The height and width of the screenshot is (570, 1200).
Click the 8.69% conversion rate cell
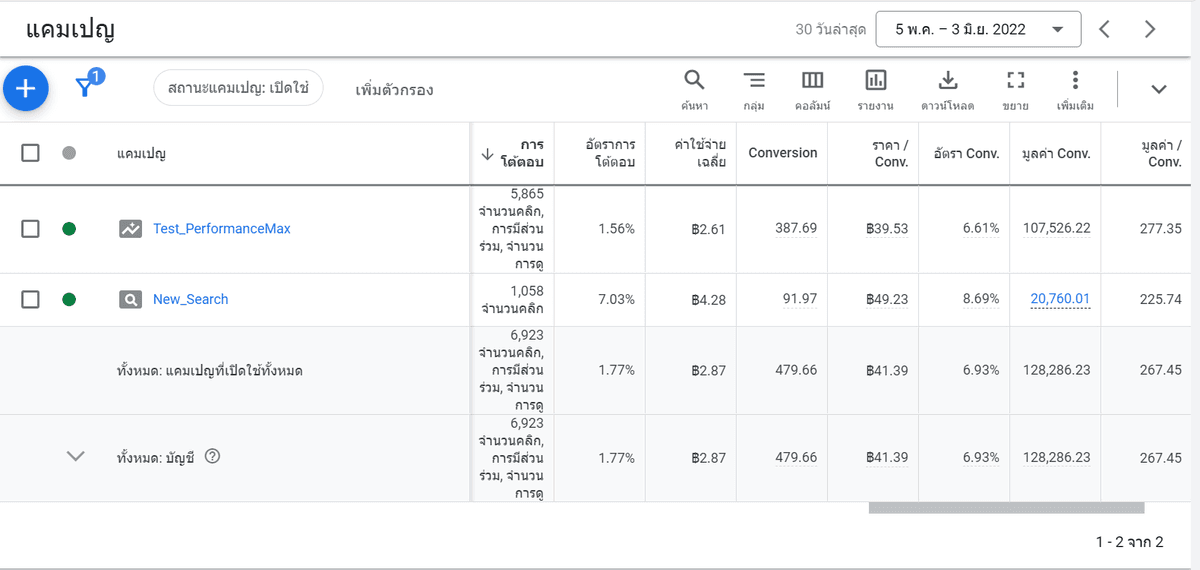(981, 299)
